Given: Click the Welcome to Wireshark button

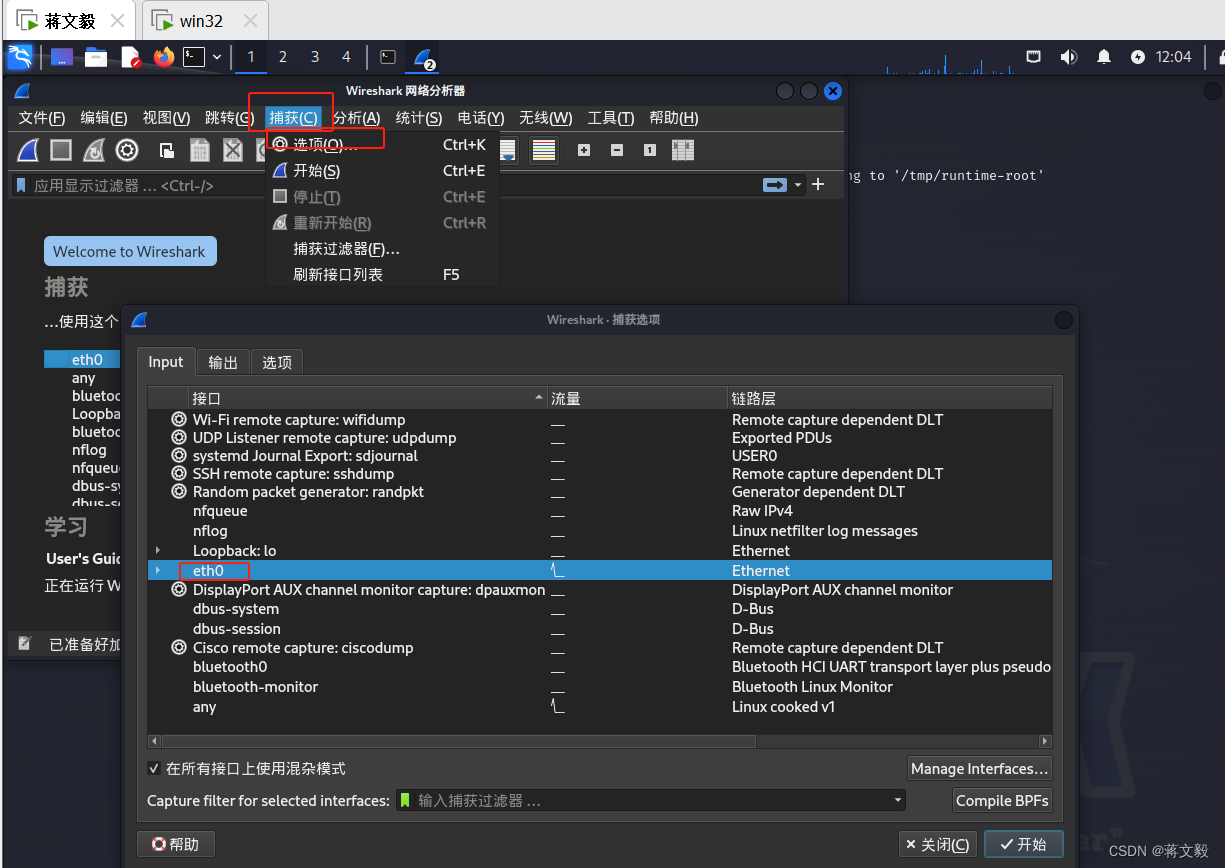Looking at the screenshot, I should (130, 252).
